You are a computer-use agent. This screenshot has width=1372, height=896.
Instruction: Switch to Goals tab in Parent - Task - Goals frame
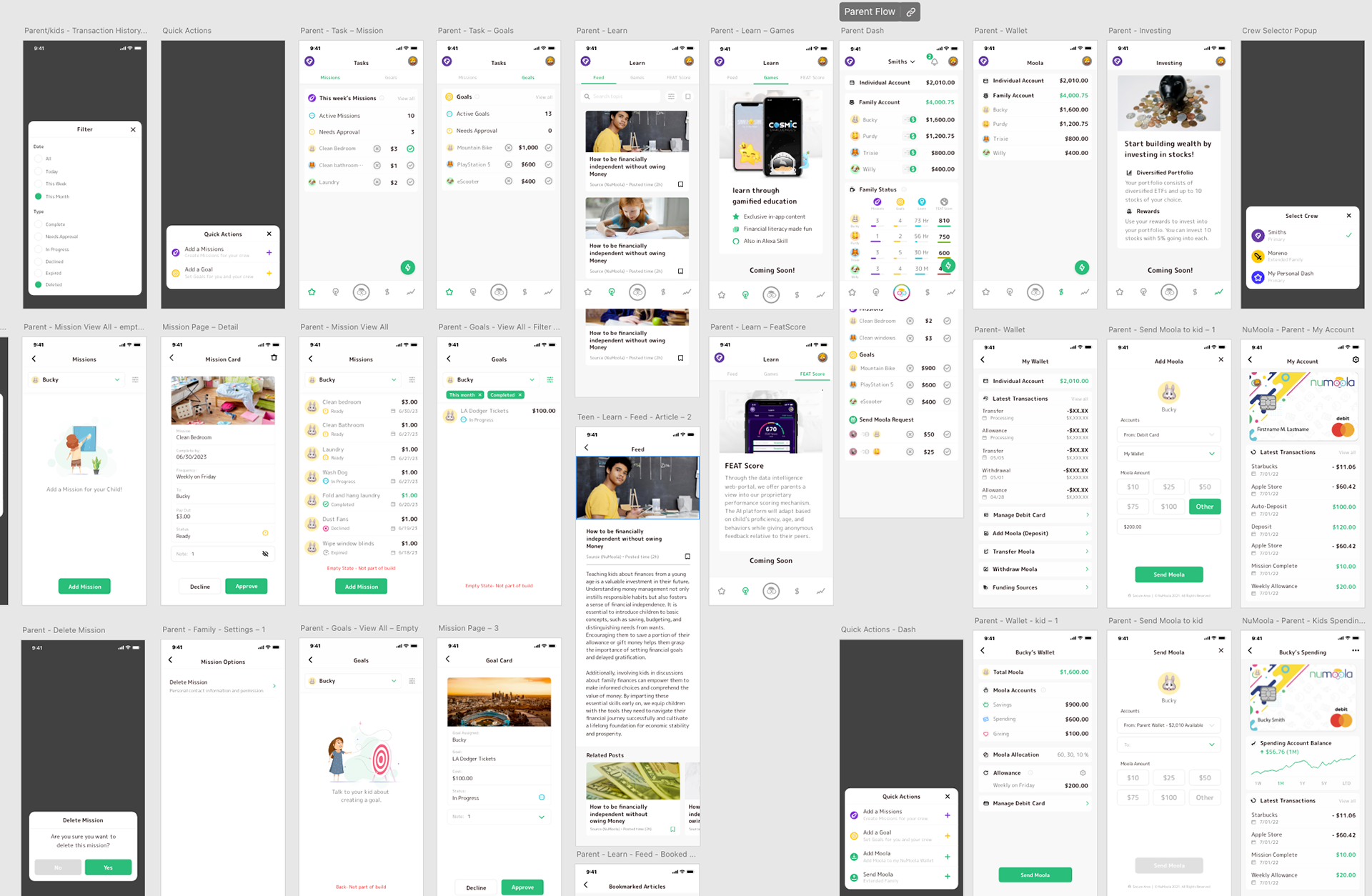pos(528,77)
